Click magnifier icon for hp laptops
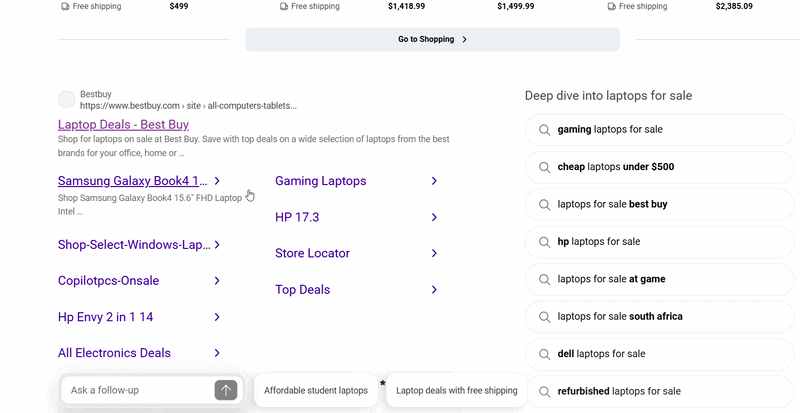 click(544, 242)
